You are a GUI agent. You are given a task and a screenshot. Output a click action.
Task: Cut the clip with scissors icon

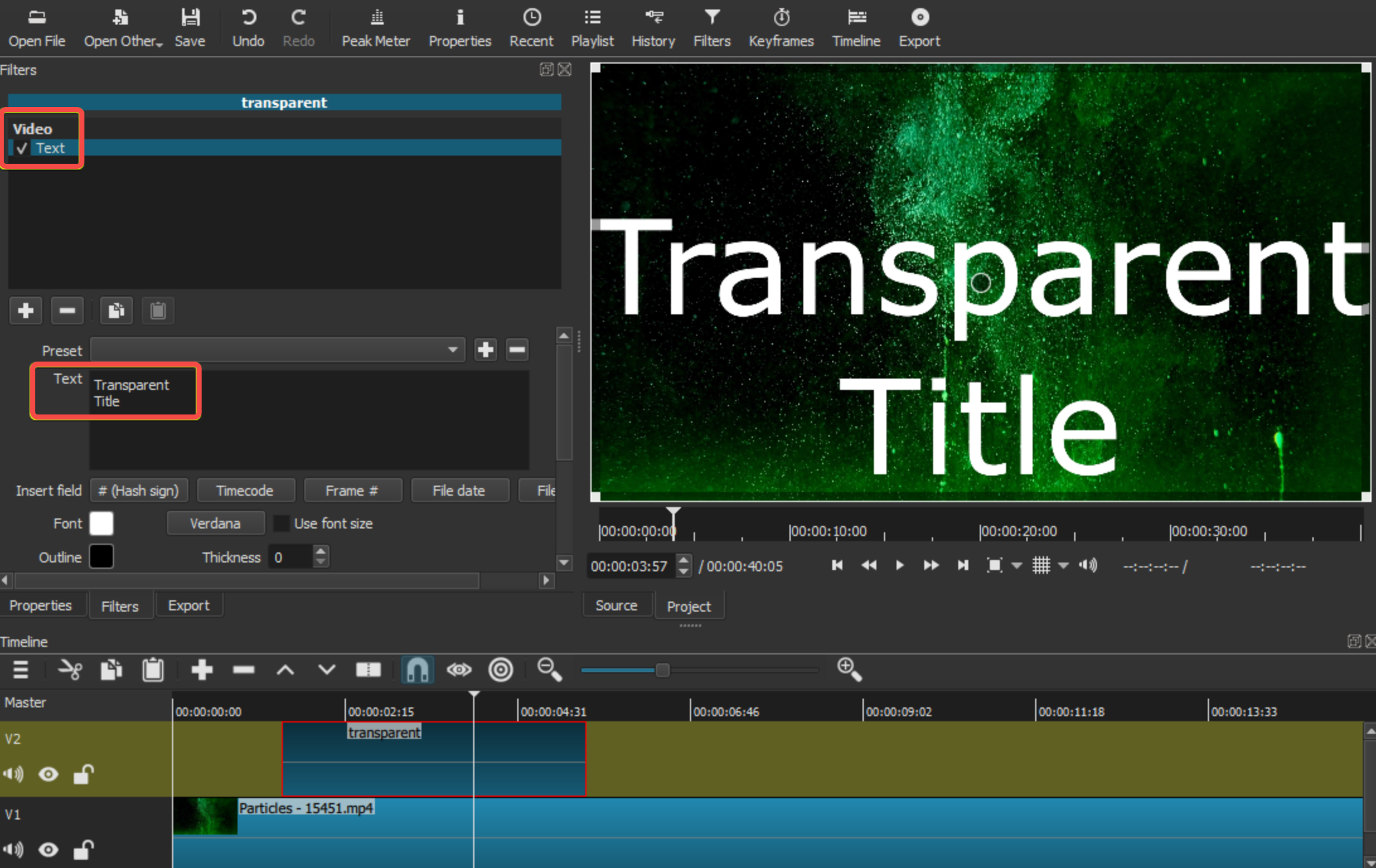tap(70, 670)
